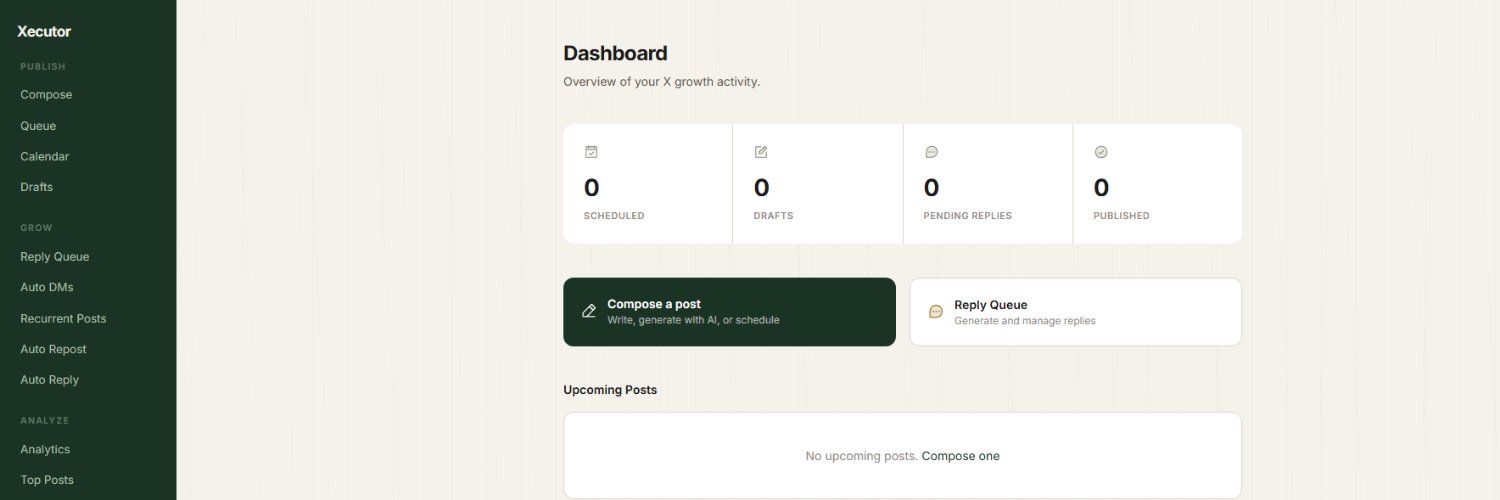
Task: Open Drafts from the sidebar
Action: pyautogui.click(x=36, y=187)
